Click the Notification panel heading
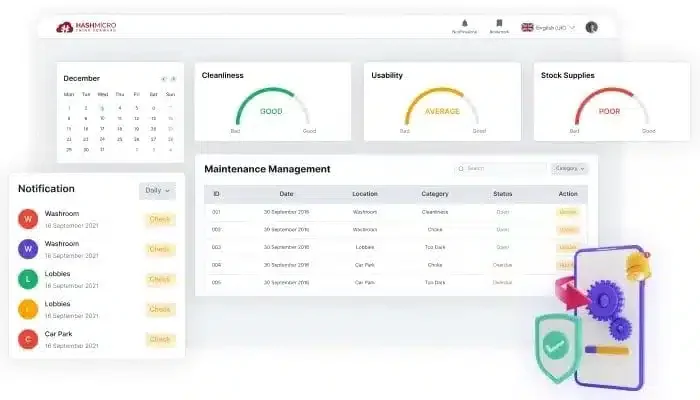The height and width of the screenshot is (400, 700). pos(46,189)
